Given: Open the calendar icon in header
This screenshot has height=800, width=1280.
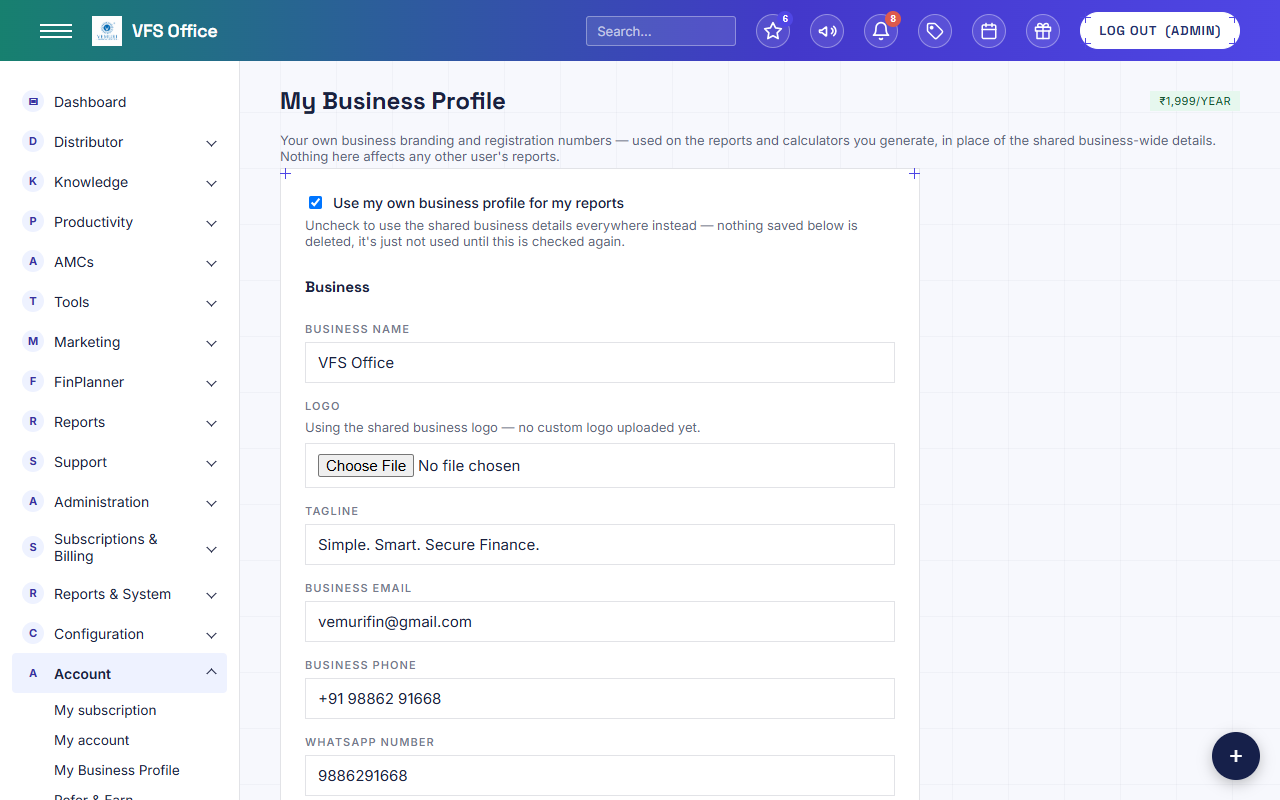Looking at the screenshot, I should coord(989,31).
